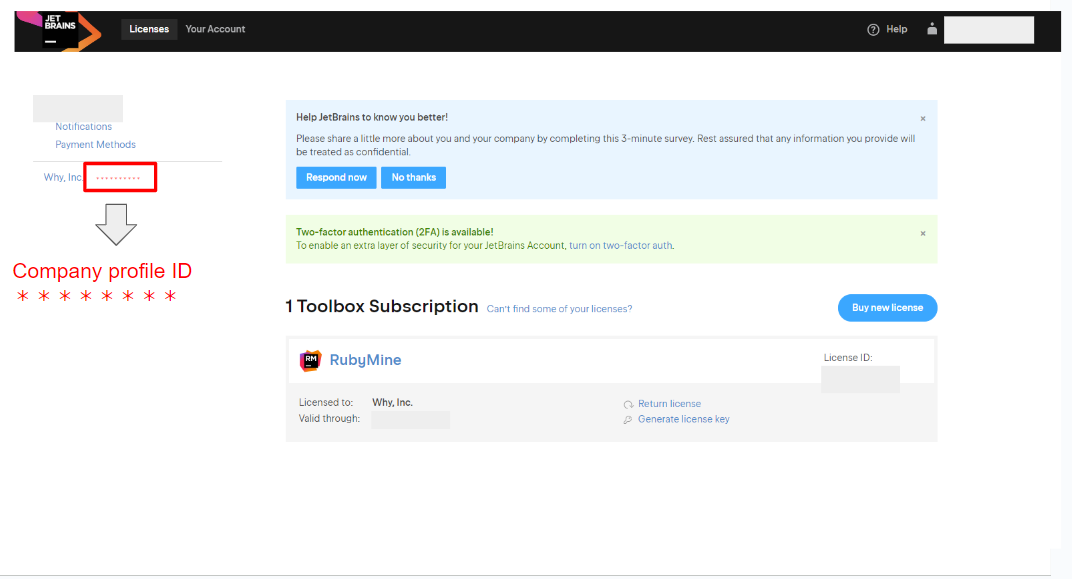Click the Return license link

(x=669, y=404)
